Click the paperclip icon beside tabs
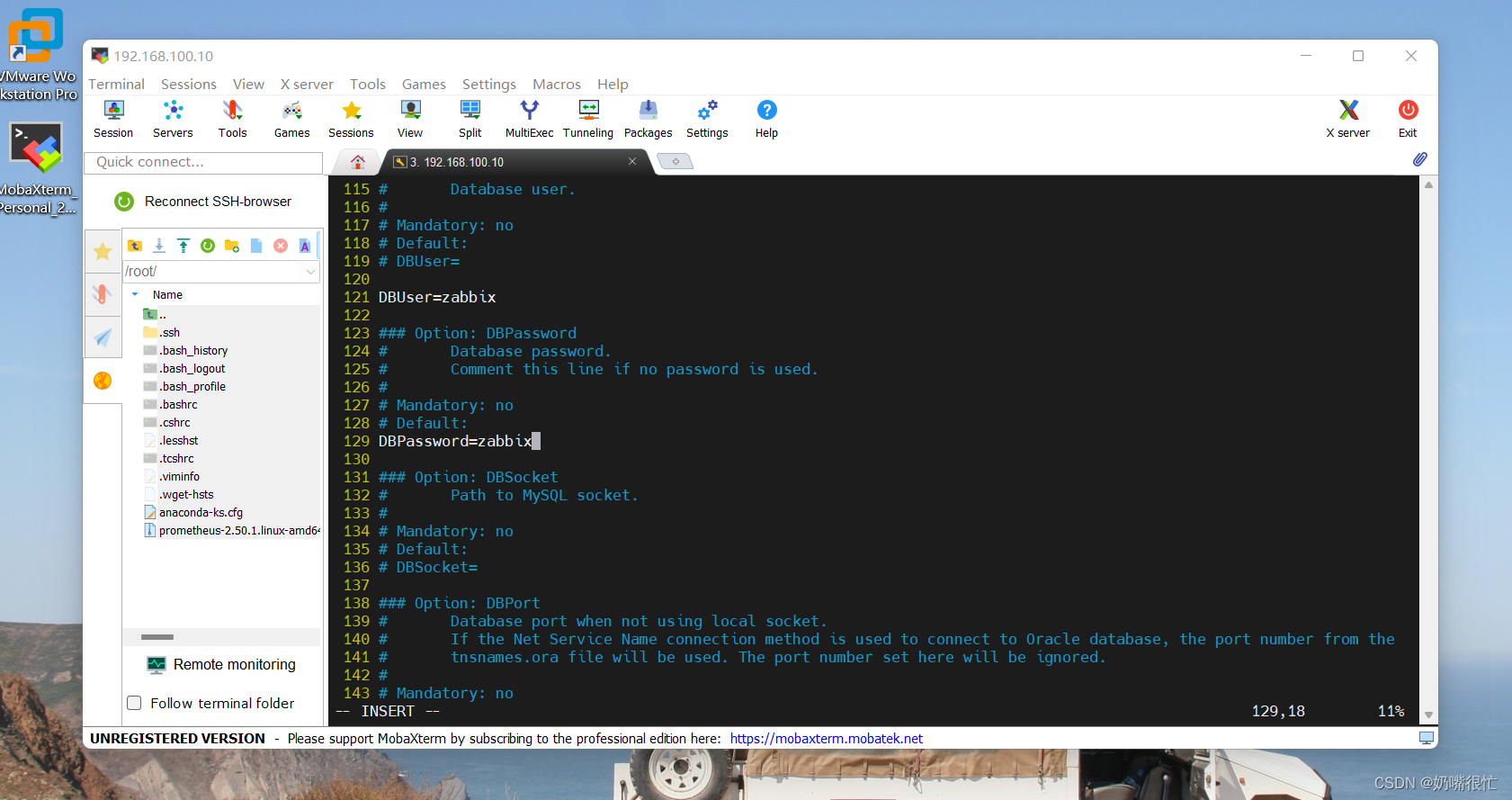Viewport: 1512px width, 800px height. [x=1419, y=159]
